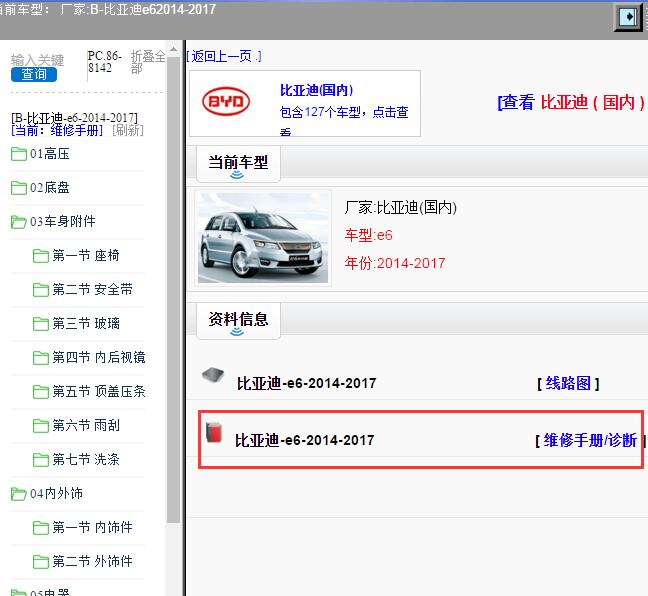Click the sidebar scrollbar up arrow
This screenshot has height=596, width=648.
point(174,50)
